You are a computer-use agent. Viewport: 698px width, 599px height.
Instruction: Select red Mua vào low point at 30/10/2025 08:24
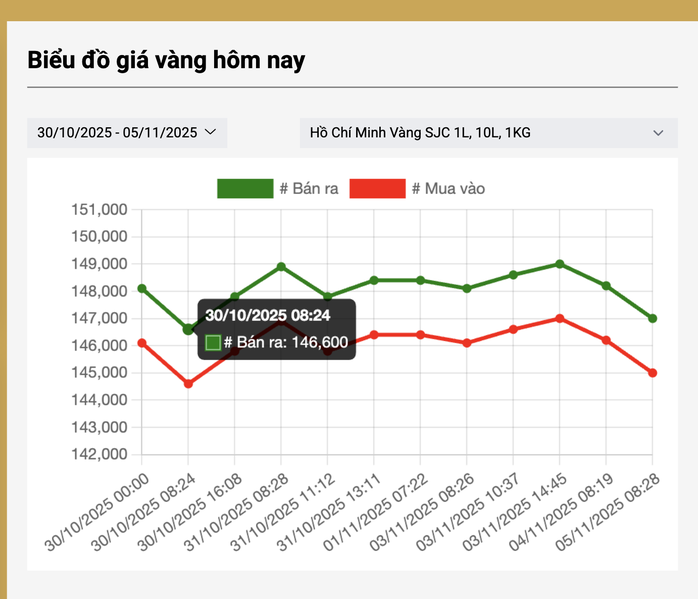click(x=188, y=383)
